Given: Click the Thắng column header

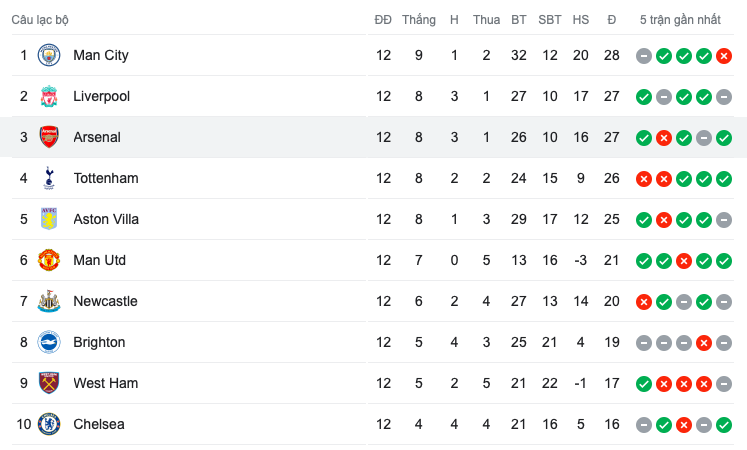Looking at the screenshot, I should [x=419, y=20].
